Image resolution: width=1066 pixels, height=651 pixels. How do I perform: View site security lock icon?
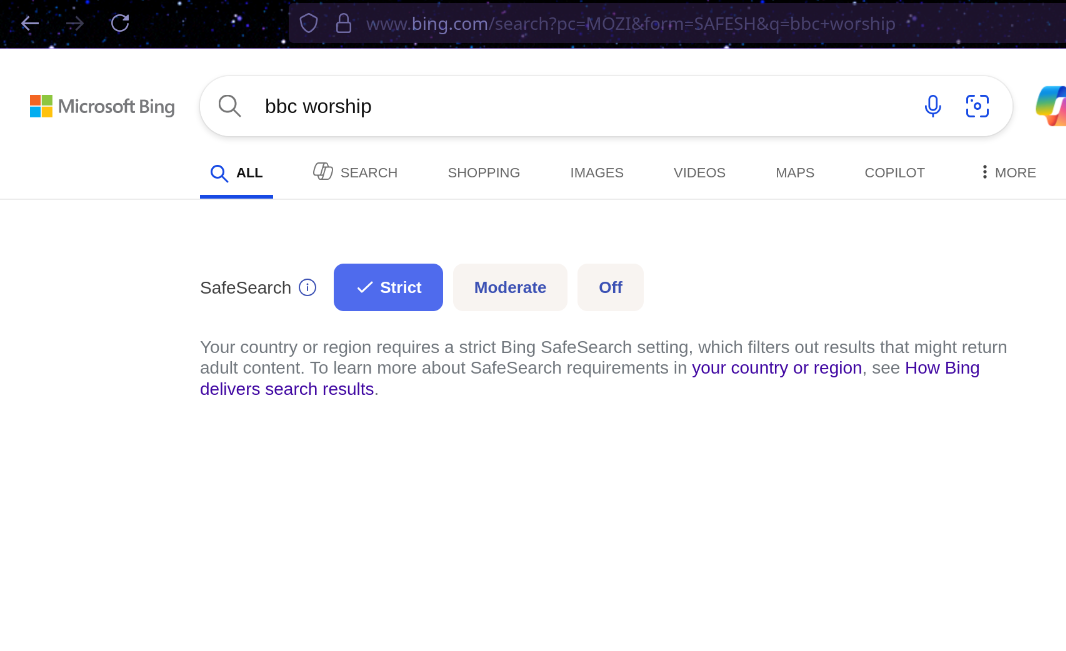[x=343, y=24]
